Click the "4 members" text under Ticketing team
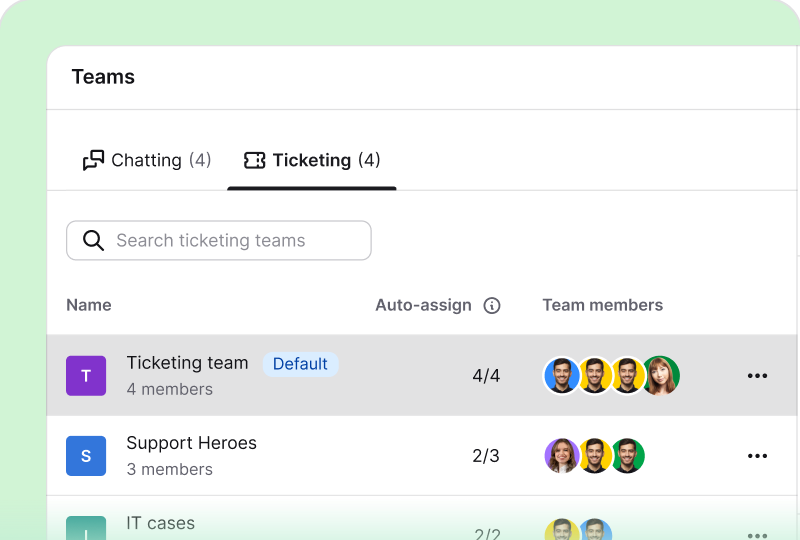Screen dimensions: 800x540 tap(170, 389)
